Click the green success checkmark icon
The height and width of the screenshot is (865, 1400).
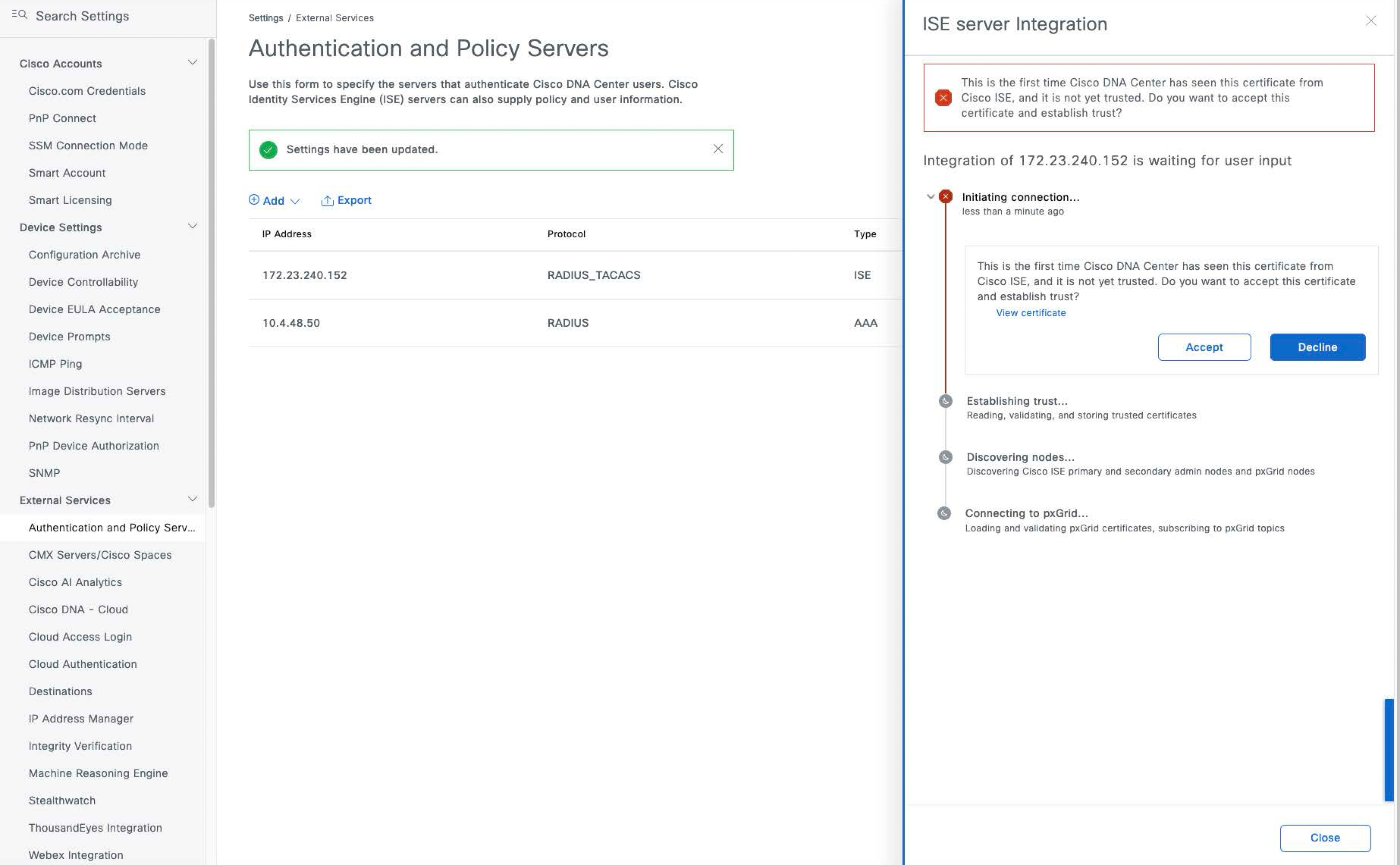coord(268,149)
